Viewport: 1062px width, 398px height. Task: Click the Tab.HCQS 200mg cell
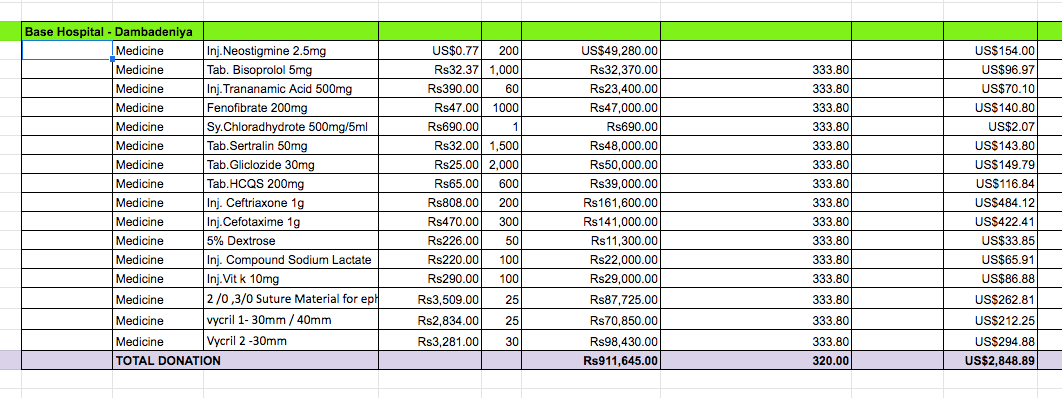click(291, 183)
